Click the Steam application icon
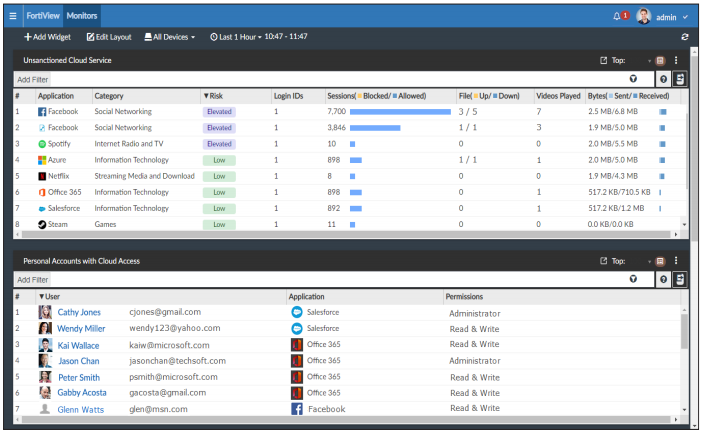The height and width of the screenshot is (433, 702). [x=42, y=225]
